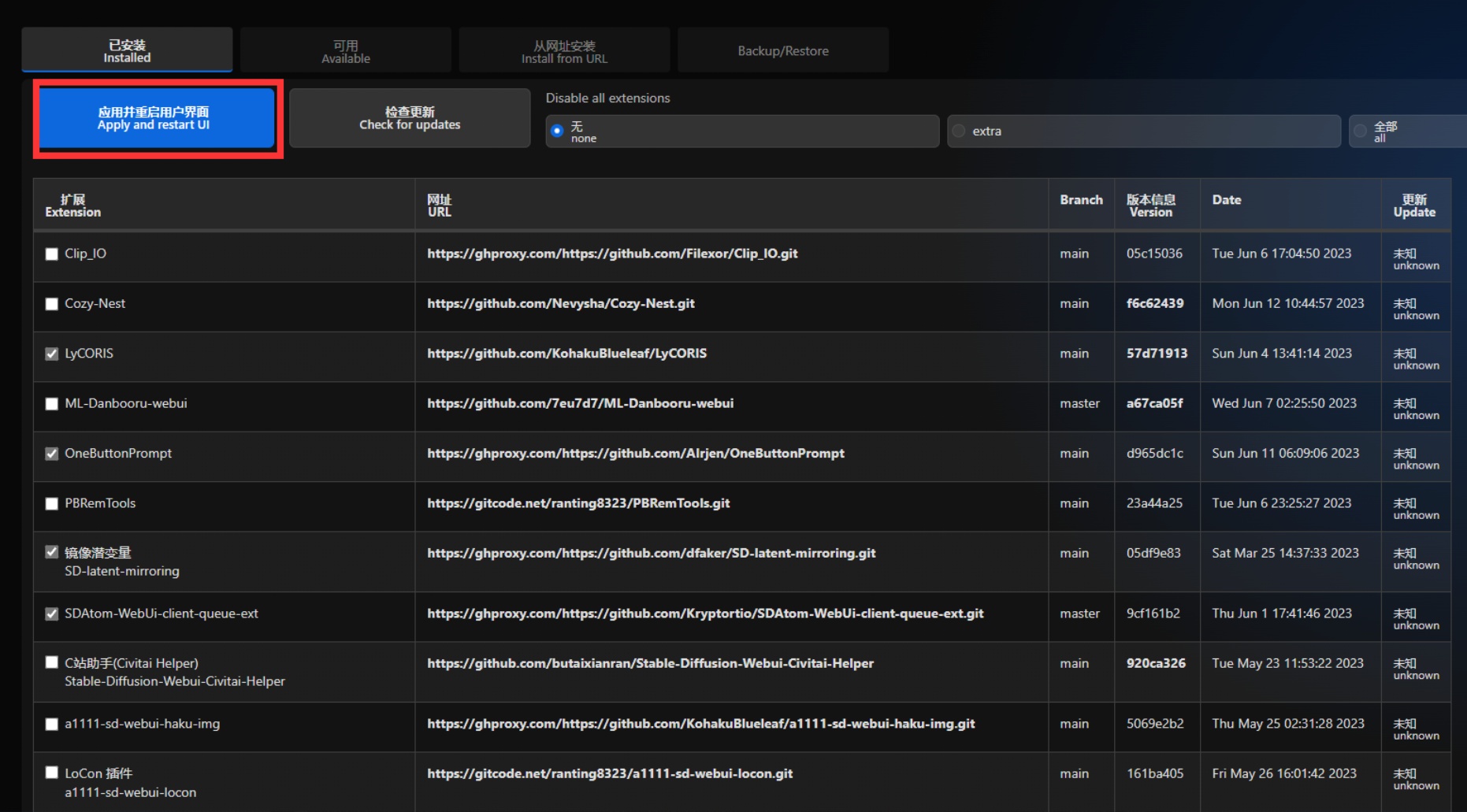Open the Cozy-Nest repository link
The height and width of the screenshot is (812, 1467).
[x=561, y=303]
